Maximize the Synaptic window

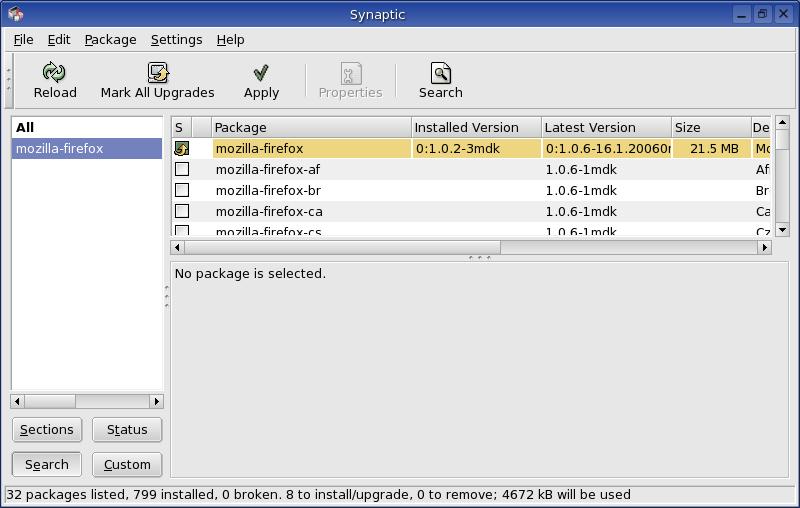[762, 14]
